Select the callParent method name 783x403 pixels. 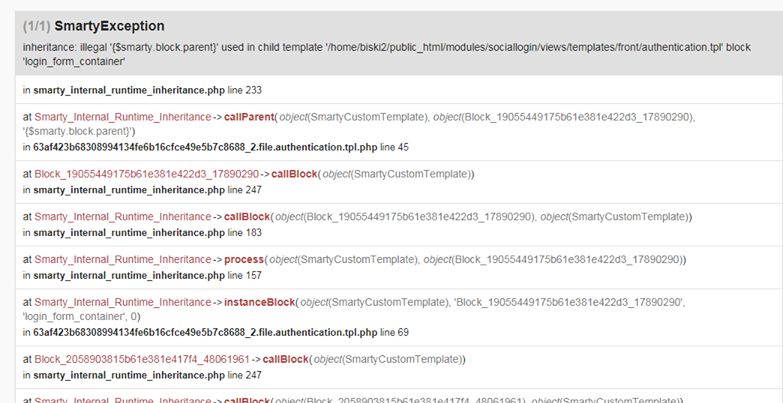(x=249, y=117)
